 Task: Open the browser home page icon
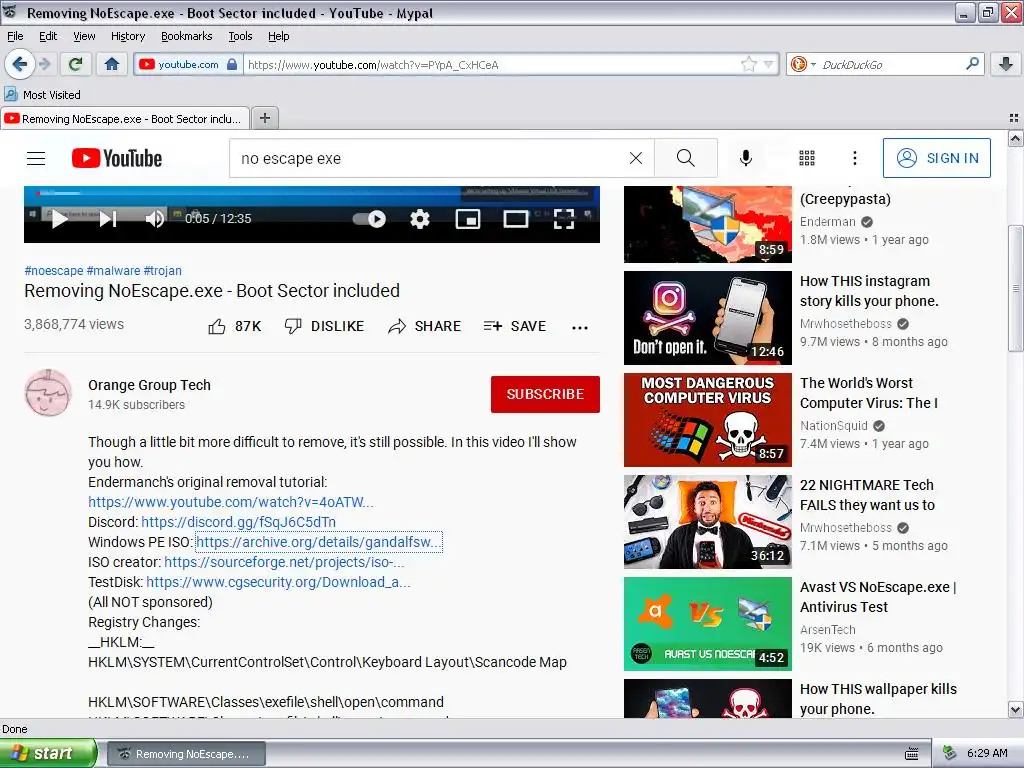tap(112, 64)
